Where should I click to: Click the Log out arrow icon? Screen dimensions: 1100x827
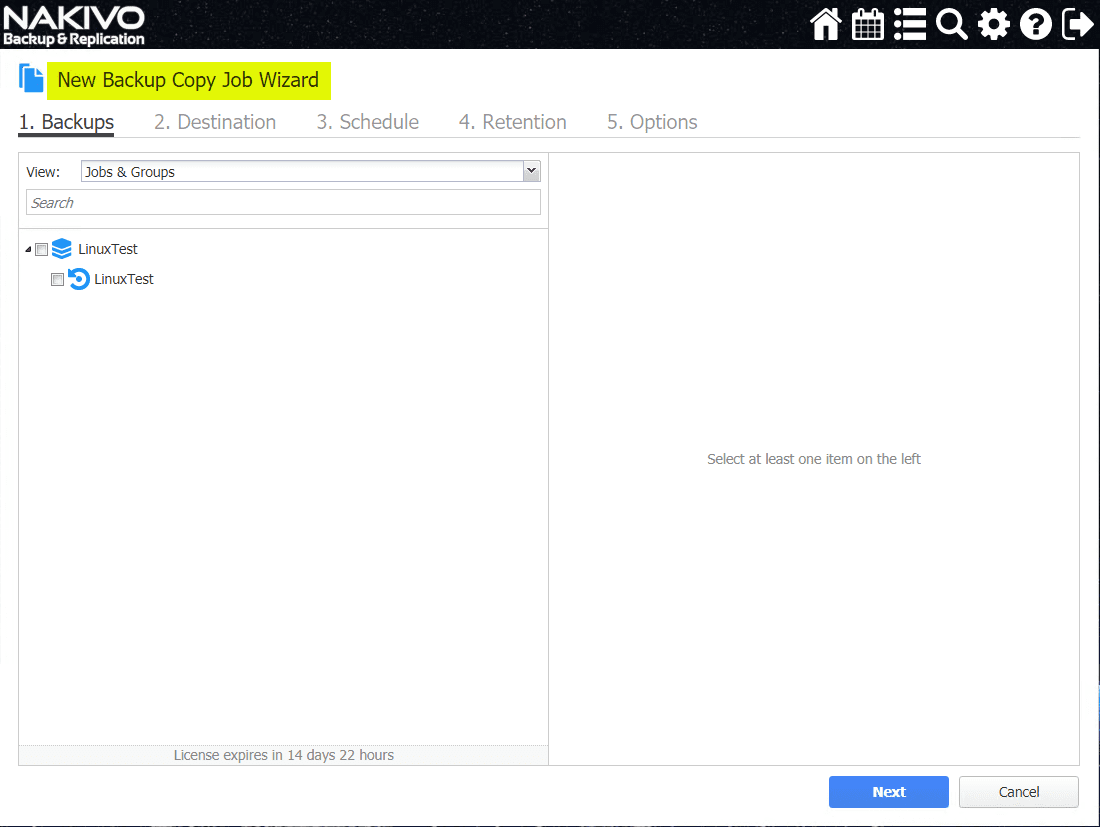pyautogui.click(x=1078, y=24)
